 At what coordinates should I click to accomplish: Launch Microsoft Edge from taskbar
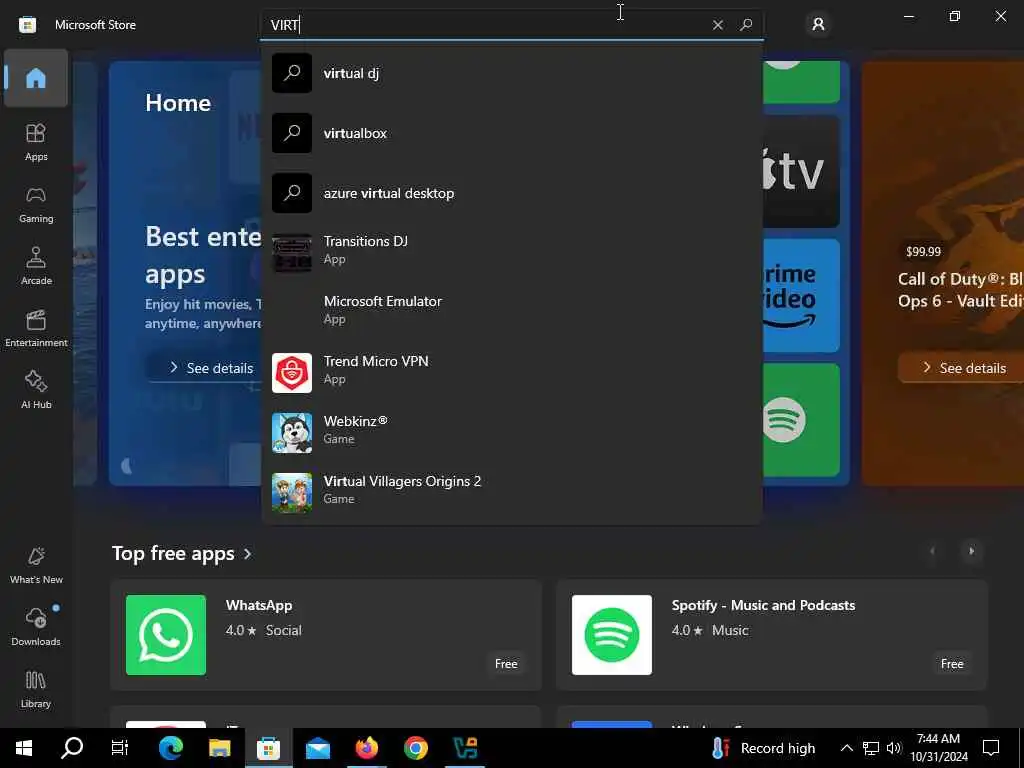(170, 748)
